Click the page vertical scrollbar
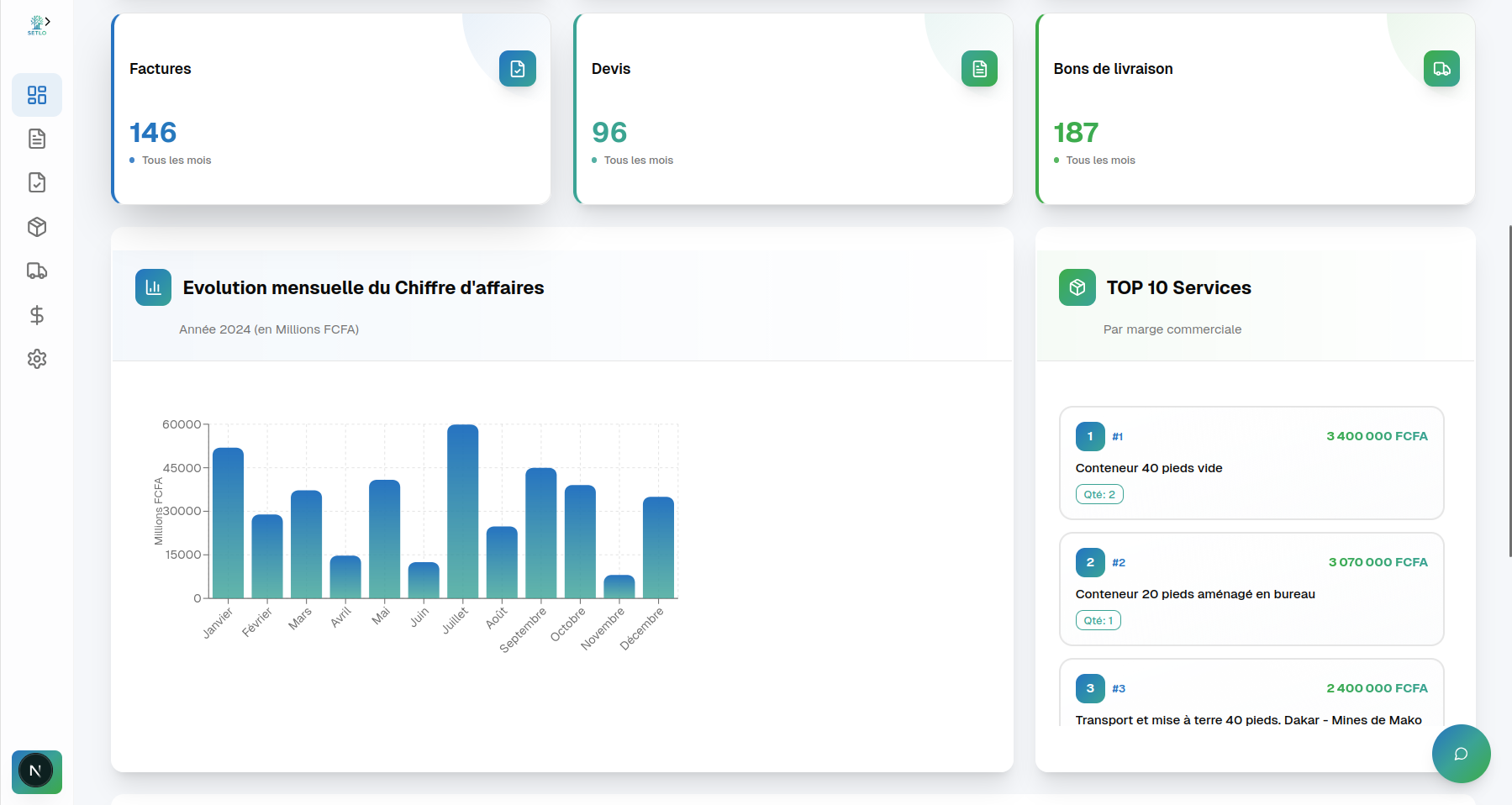 1509,391
